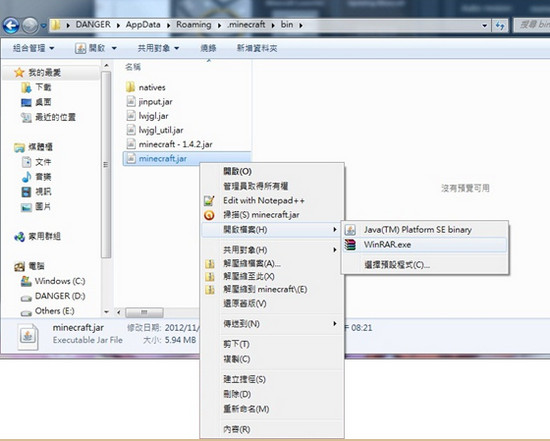Click the 下載 folder icon in favorites
The width and height of the screenshot is (550, 441).
[26, 87]
